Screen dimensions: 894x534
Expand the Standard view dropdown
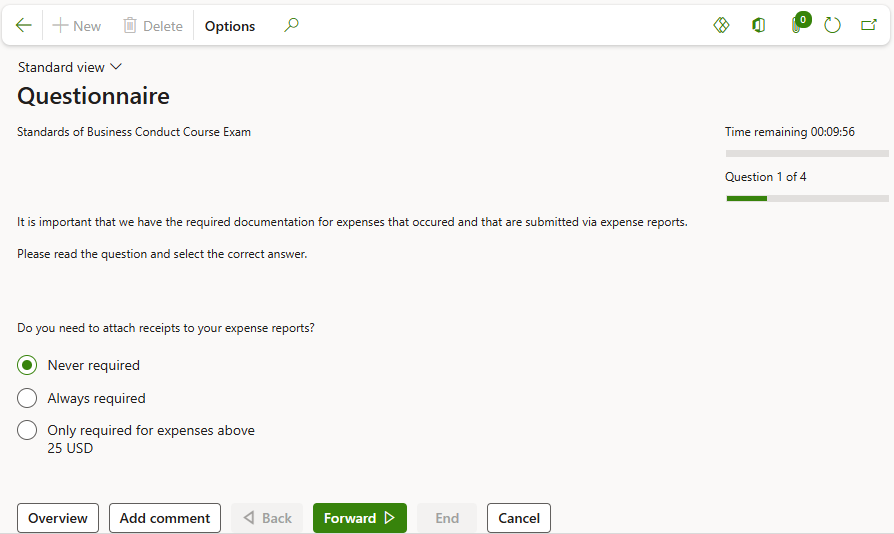tap(70, 67)
